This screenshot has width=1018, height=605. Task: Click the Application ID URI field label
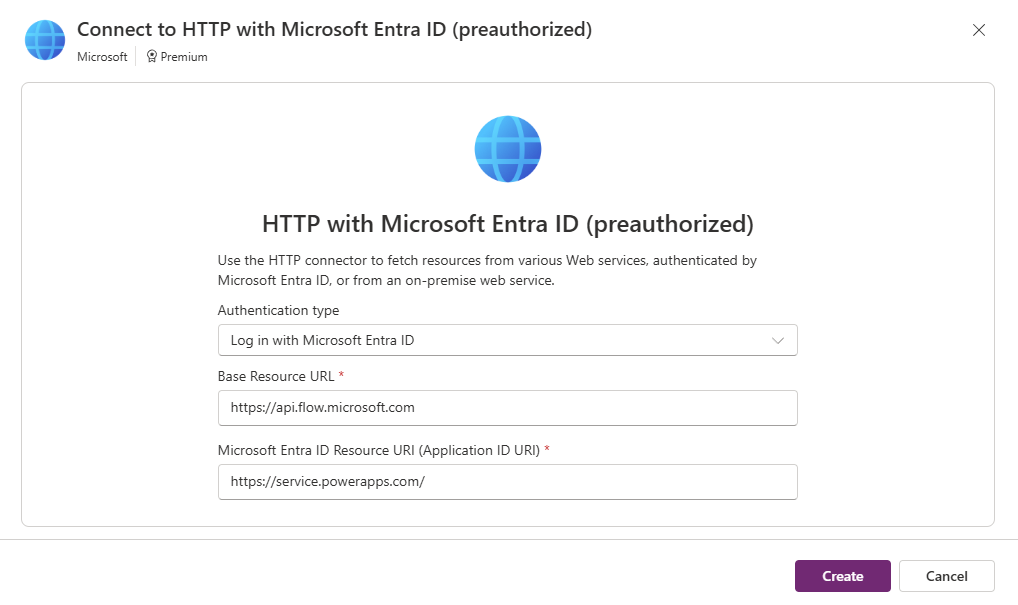[x=379, y=451]
